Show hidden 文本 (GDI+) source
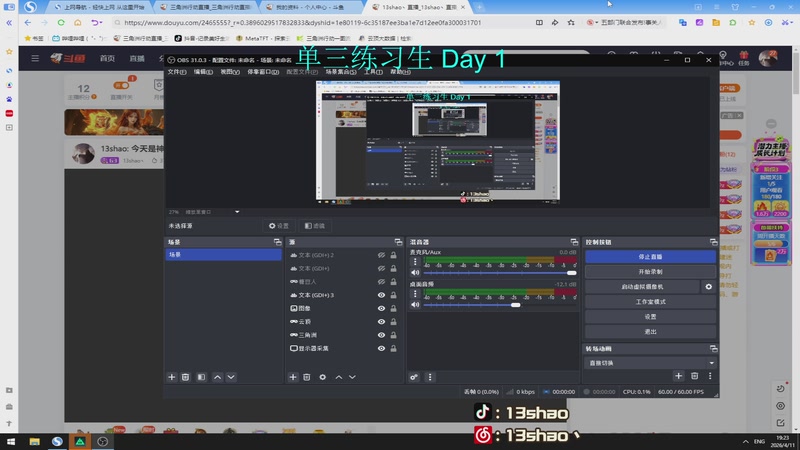Viewport: 800px width, 450px height. pos(381,268)
